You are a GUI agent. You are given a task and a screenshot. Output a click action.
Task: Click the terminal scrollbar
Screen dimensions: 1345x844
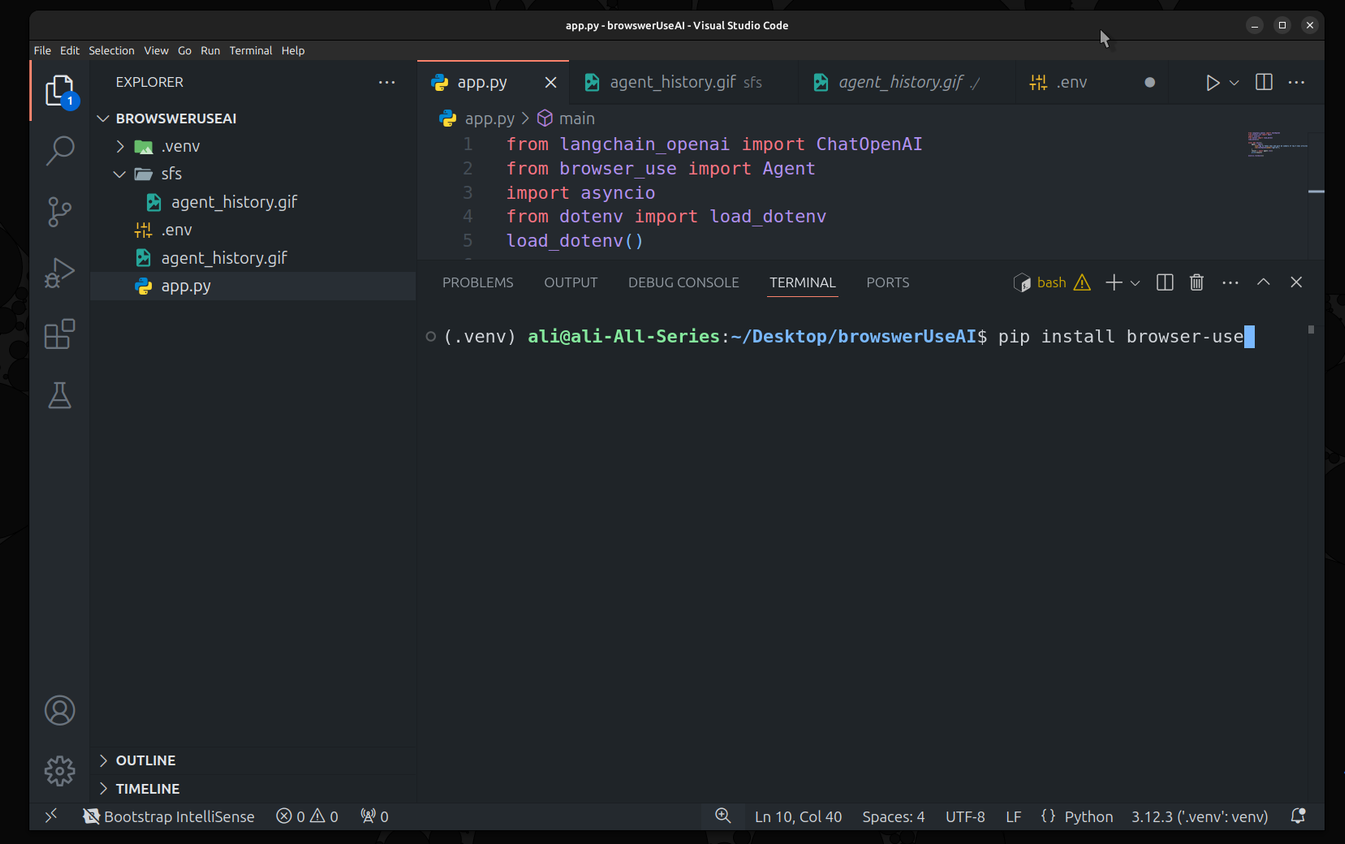(x=1311, y=329)
